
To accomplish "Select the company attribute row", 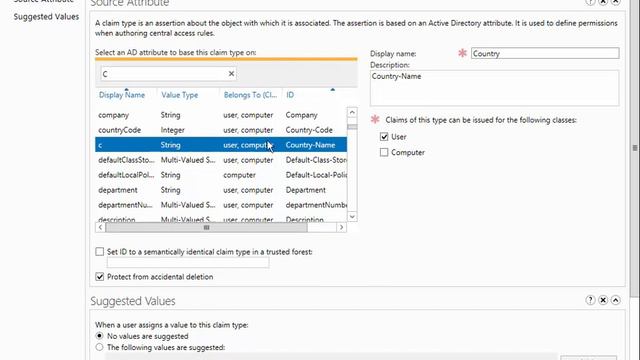I will [x=221, y=115].
